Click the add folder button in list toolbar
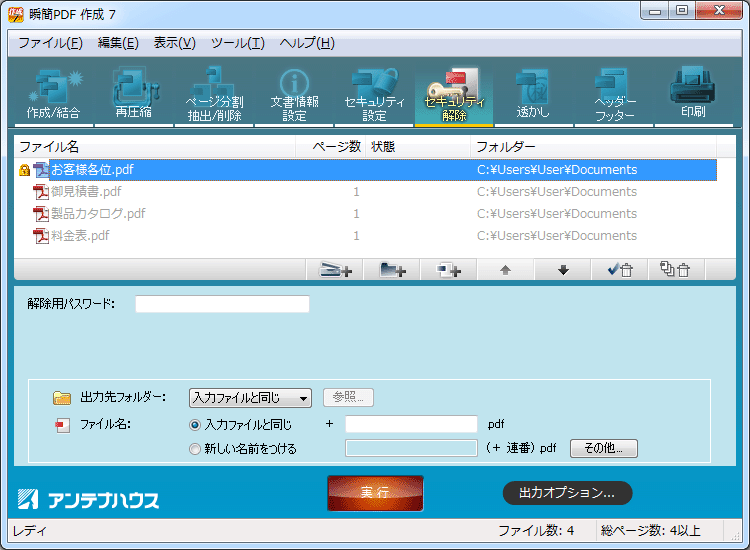Screen dimensions: 750x550 click(x=392, y=270)
